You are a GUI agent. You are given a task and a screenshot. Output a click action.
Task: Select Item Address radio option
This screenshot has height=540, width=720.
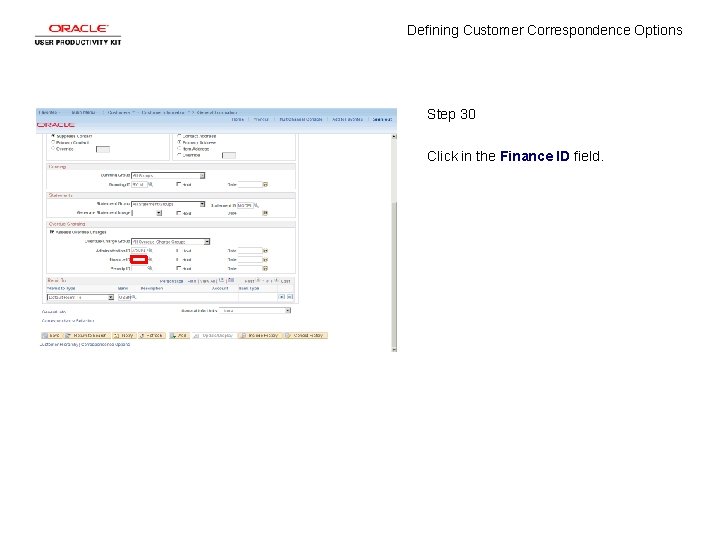click(180, 149)
